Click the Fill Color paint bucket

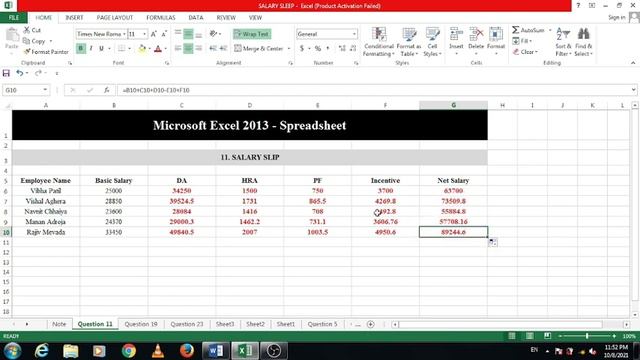[142, 49]
